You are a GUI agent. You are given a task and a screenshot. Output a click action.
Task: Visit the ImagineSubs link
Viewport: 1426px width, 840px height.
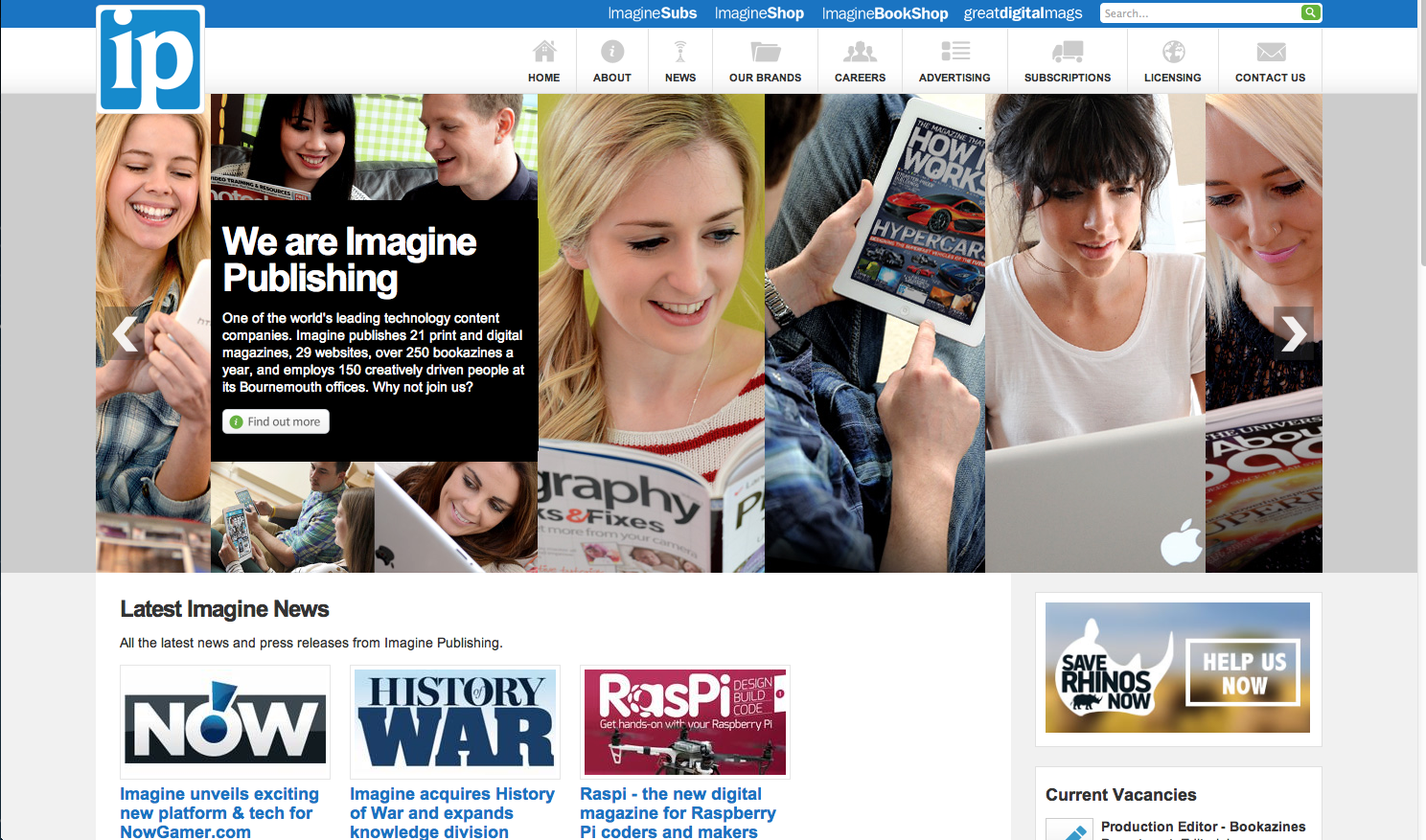[x=653, y=13]
